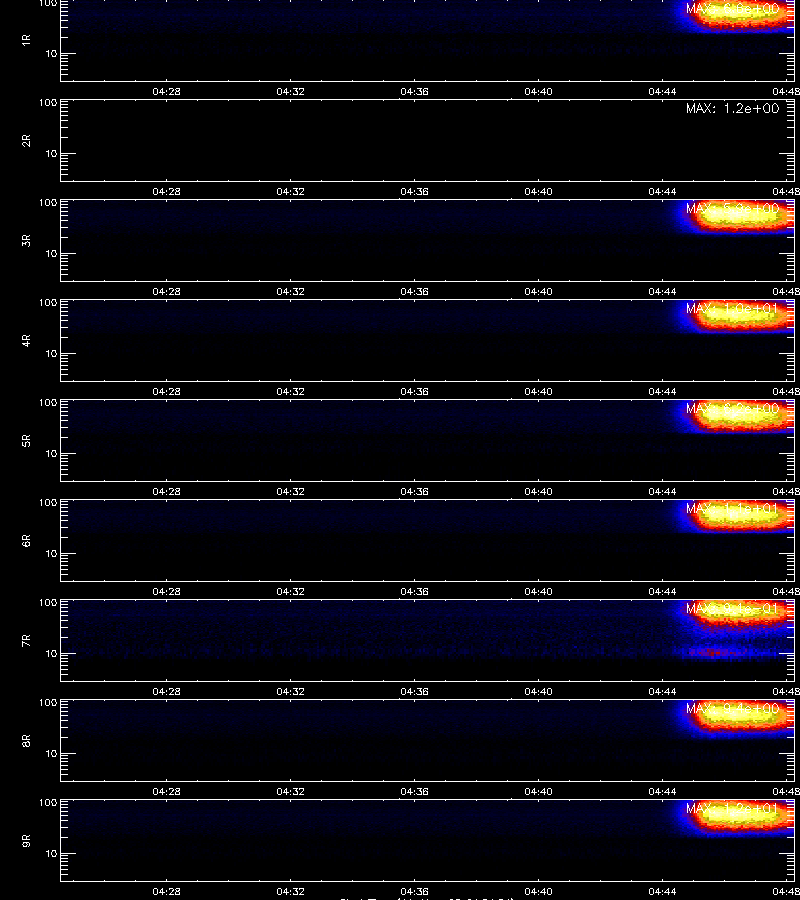Click the 3R panel axis label
Screen dimensions: 800x900
tap(26, 240)
